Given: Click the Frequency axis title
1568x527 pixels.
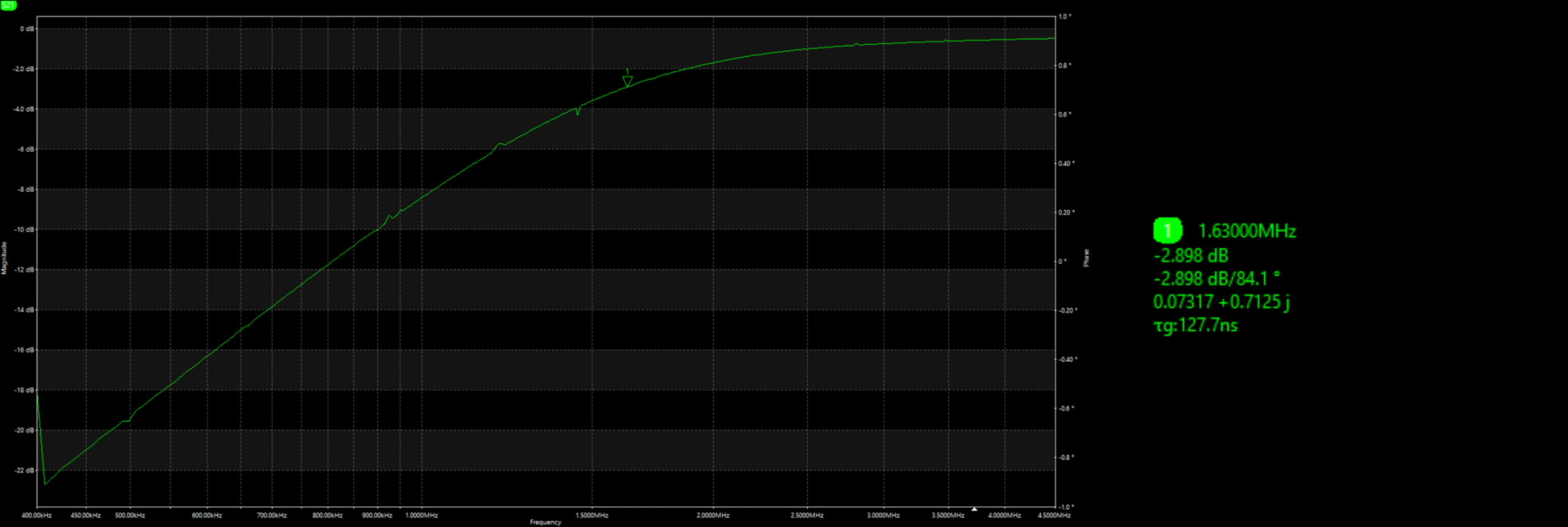Looking at the screenshot, I should 545,522.
